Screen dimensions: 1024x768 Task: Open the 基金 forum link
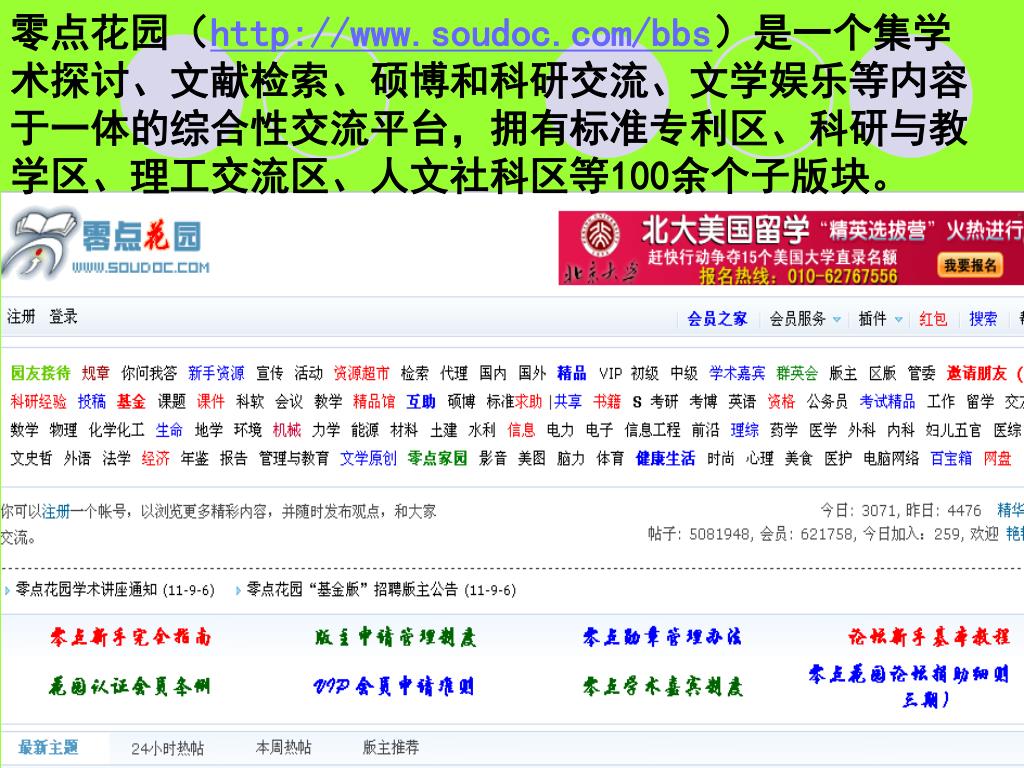coord(131,401)
